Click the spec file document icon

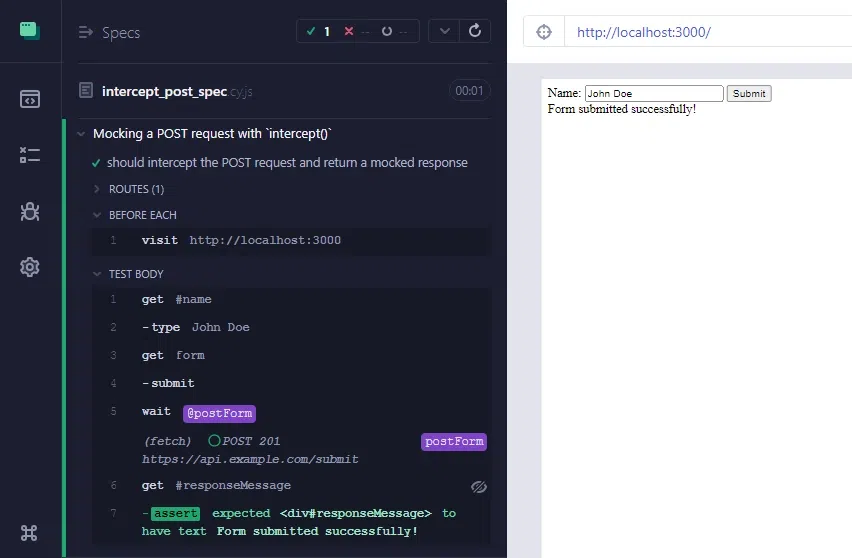[86, 90]
